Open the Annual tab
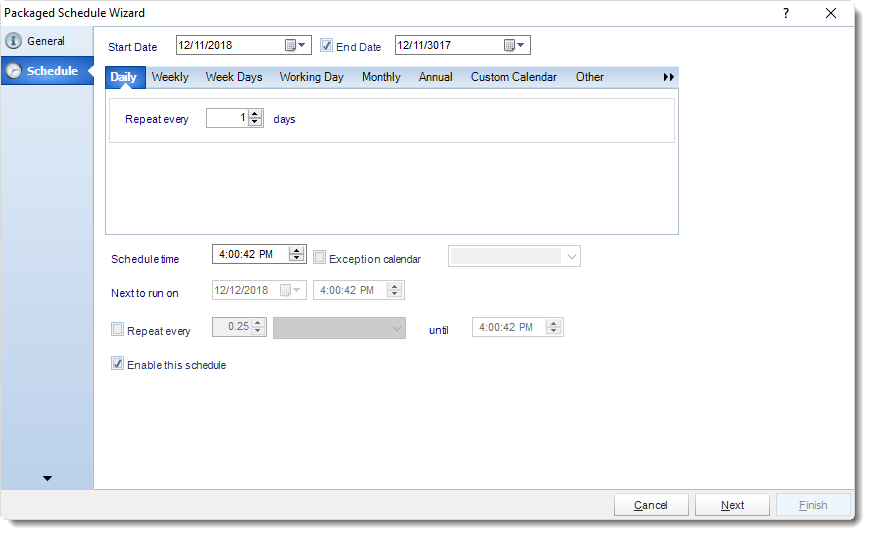 point(436,77)
